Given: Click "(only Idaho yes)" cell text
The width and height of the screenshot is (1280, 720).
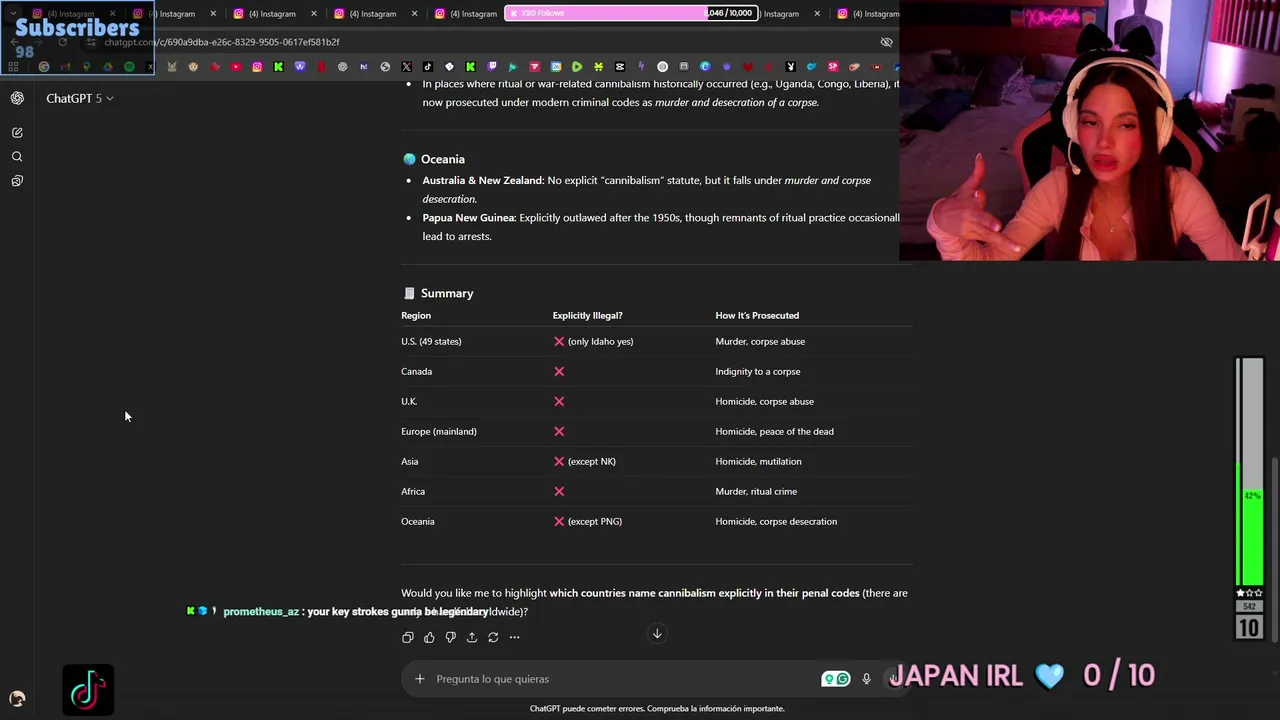Looking at the screenshot, I should tap(600, 341).
